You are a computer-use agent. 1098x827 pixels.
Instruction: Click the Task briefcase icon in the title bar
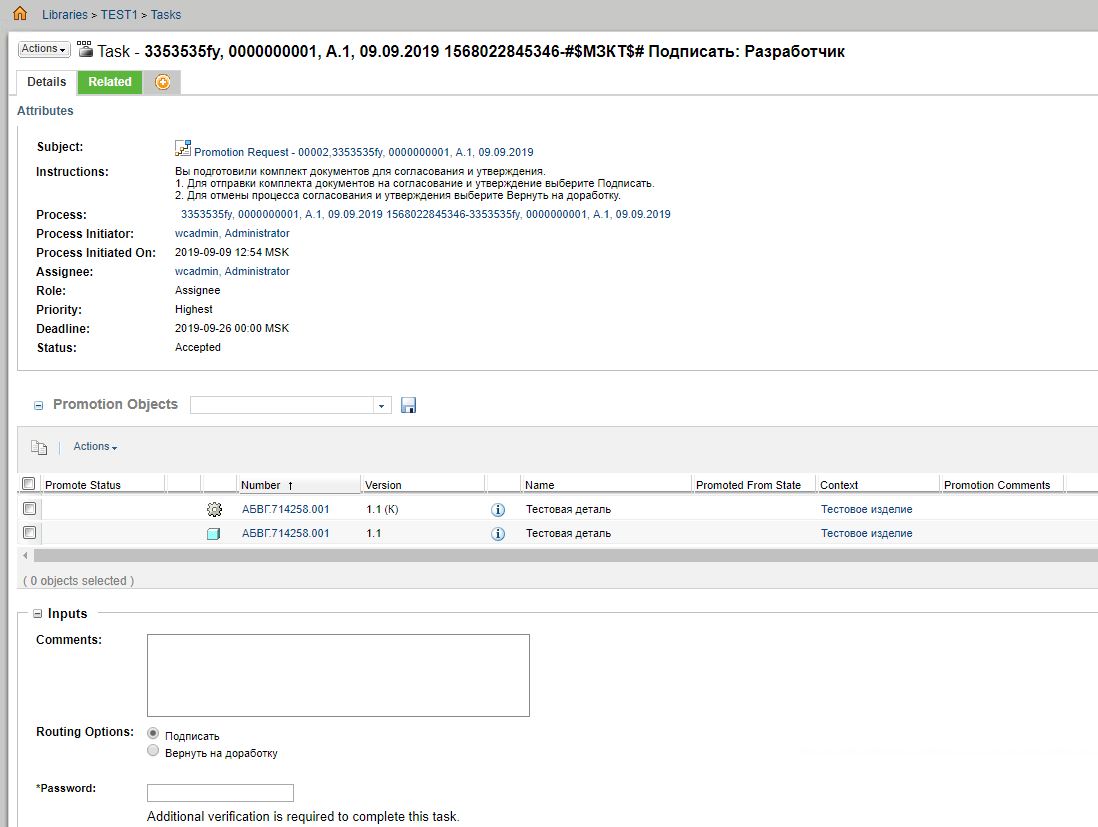[83, 51]
